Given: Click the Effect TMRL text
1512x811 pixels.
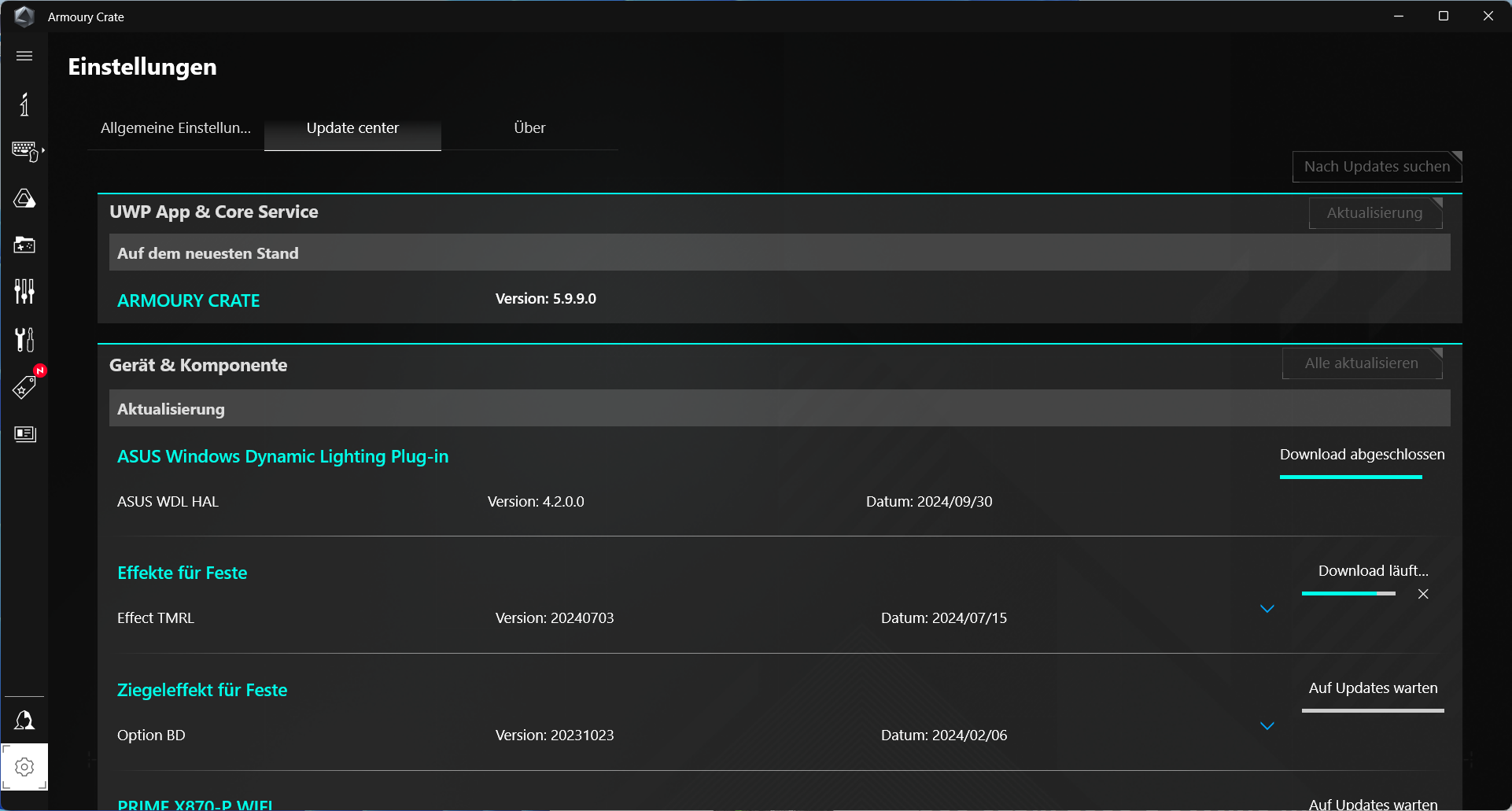Looking at the screenshot, I should coord(156,618).
